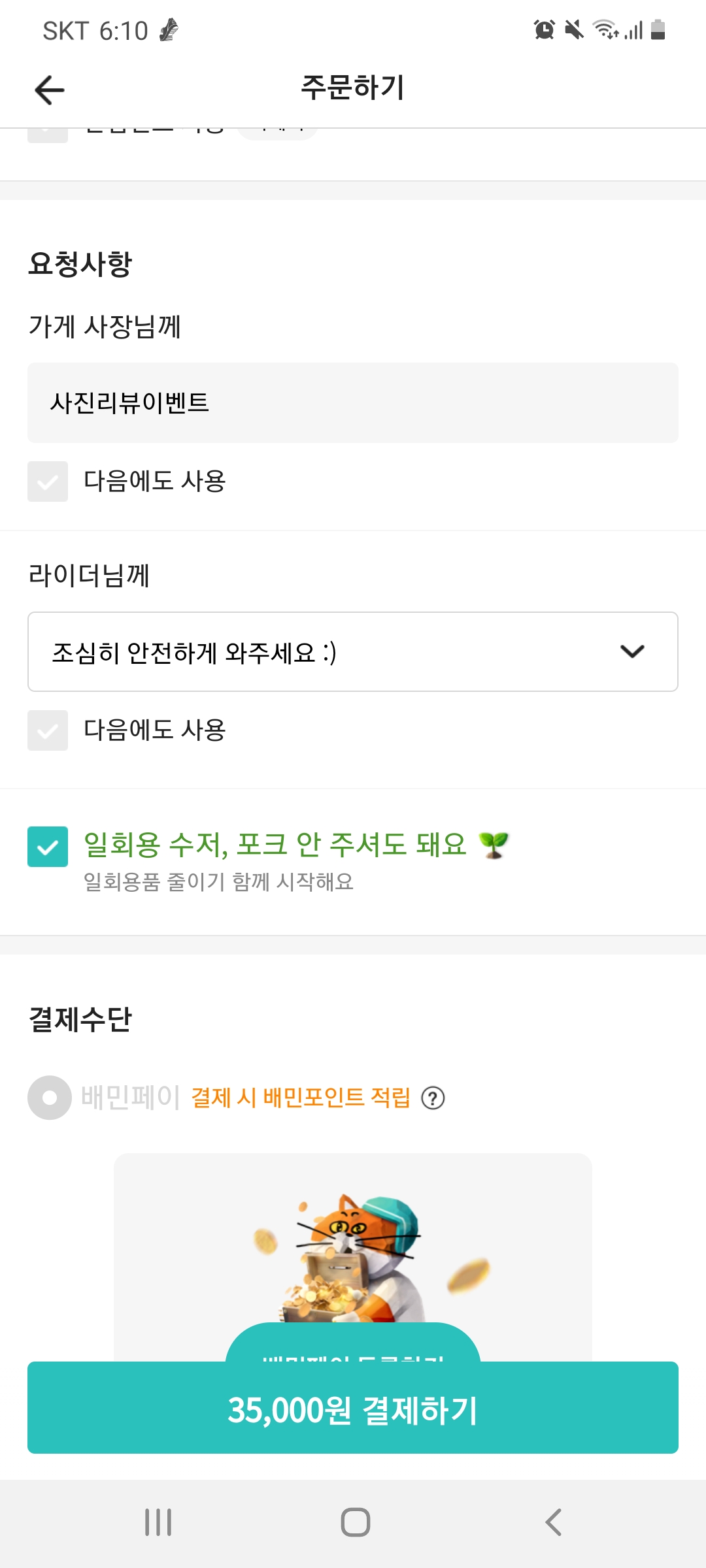Image resolution: width=706 pixels, height=1568 pixels.
Task: Toggle '다음에도 사용' under store owner request
Action: coord(48,482)
